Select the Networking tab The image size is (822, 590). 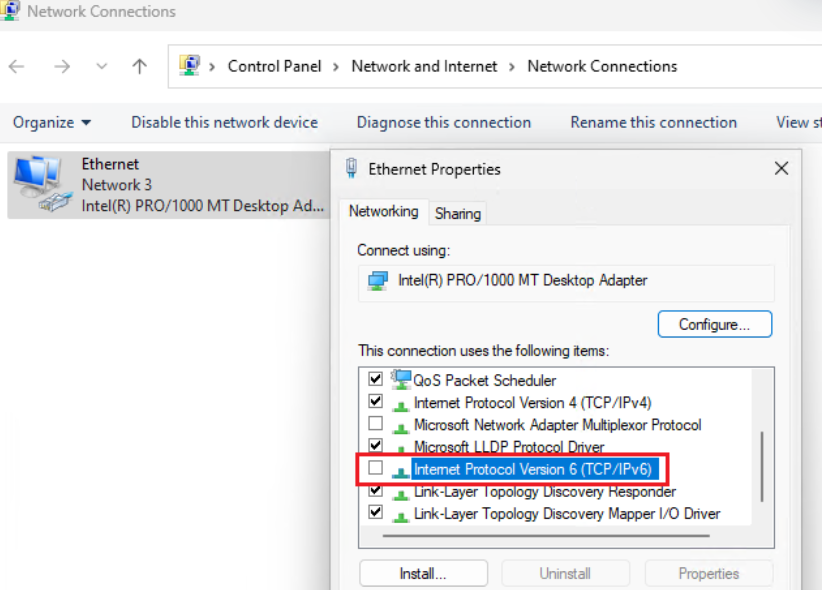tap(383, 212)
